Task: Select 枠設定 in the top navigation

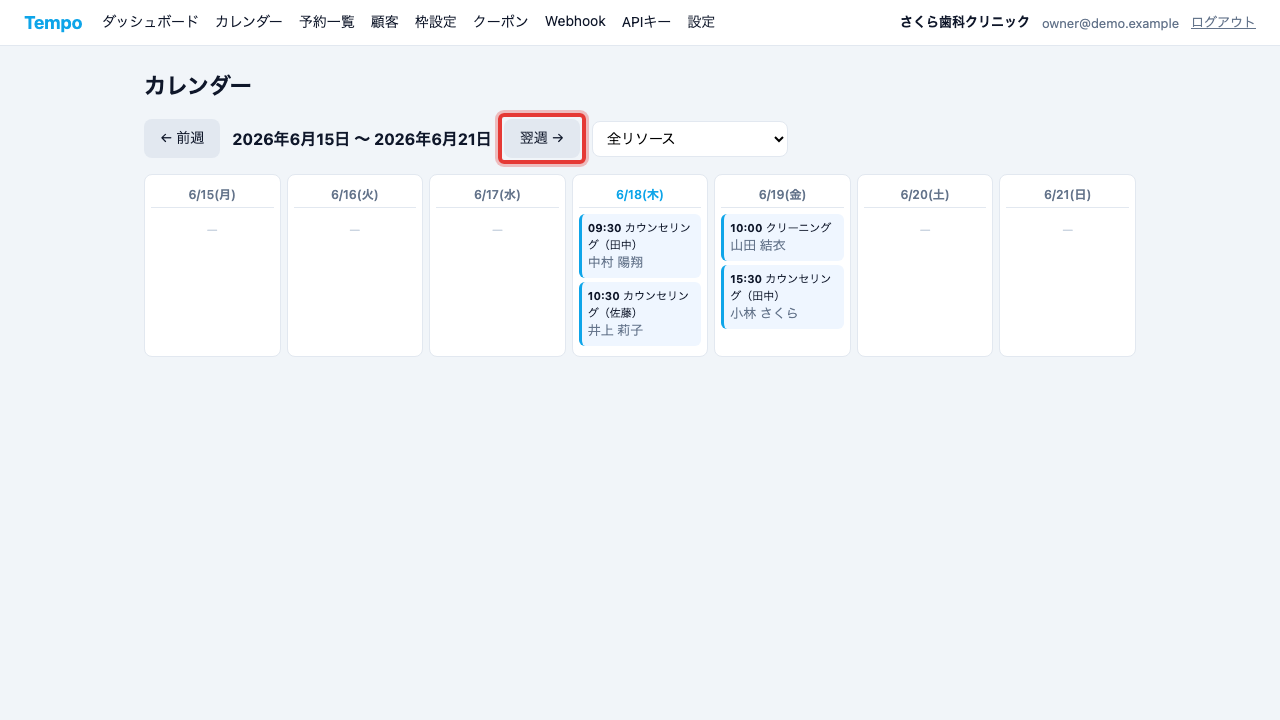Action: 436,22
